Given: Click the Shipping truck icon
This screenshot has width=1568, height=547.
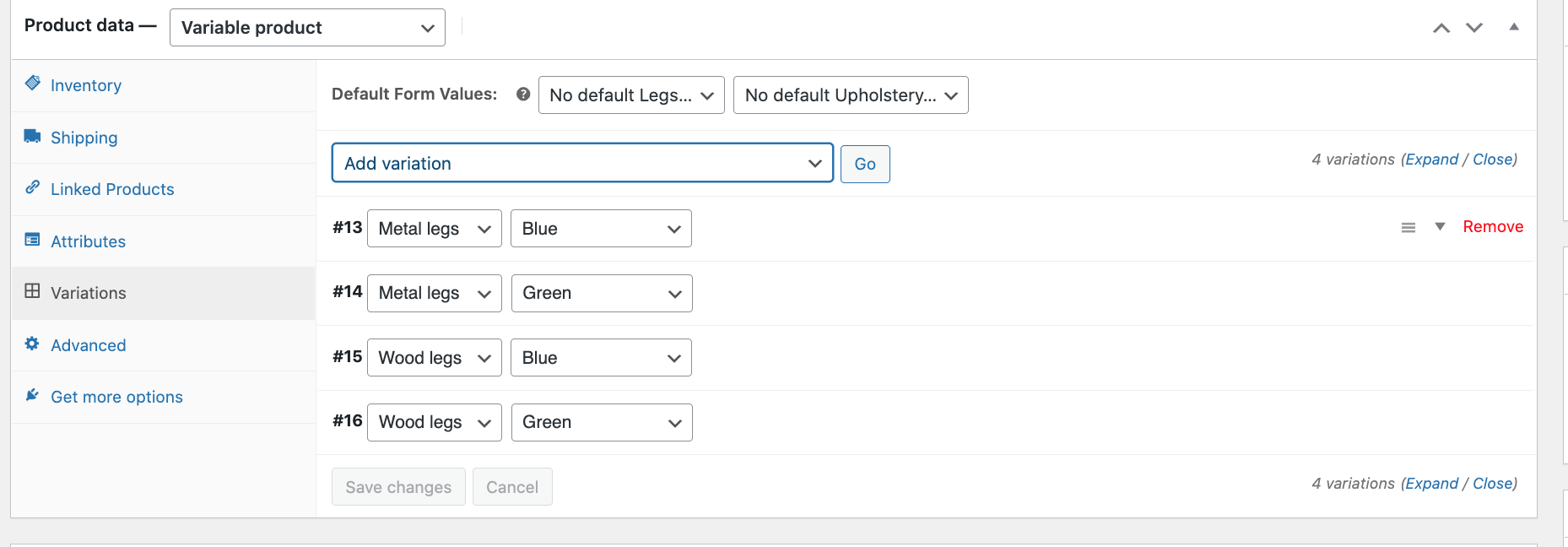Looking at the screenshot, I should [x=33, y=136].
